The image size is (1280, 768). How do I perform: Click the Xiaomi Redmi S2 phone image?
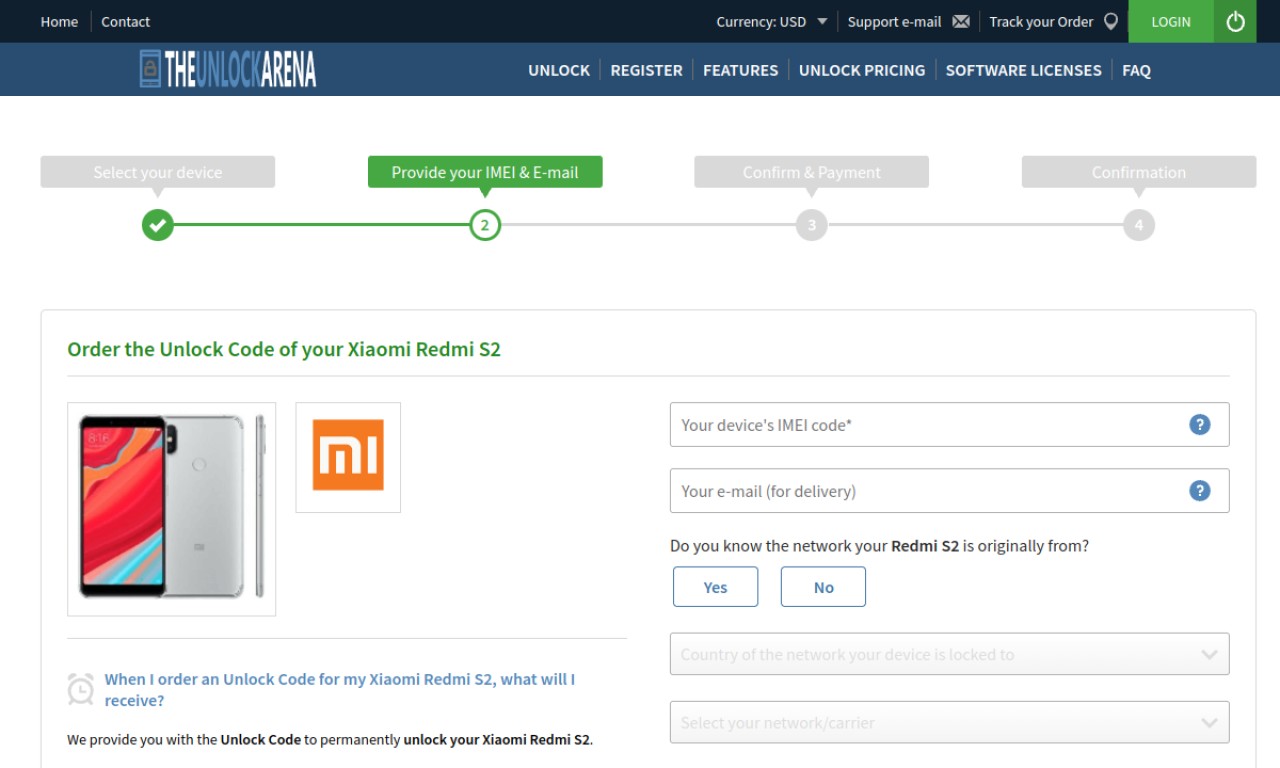[171, 508]
